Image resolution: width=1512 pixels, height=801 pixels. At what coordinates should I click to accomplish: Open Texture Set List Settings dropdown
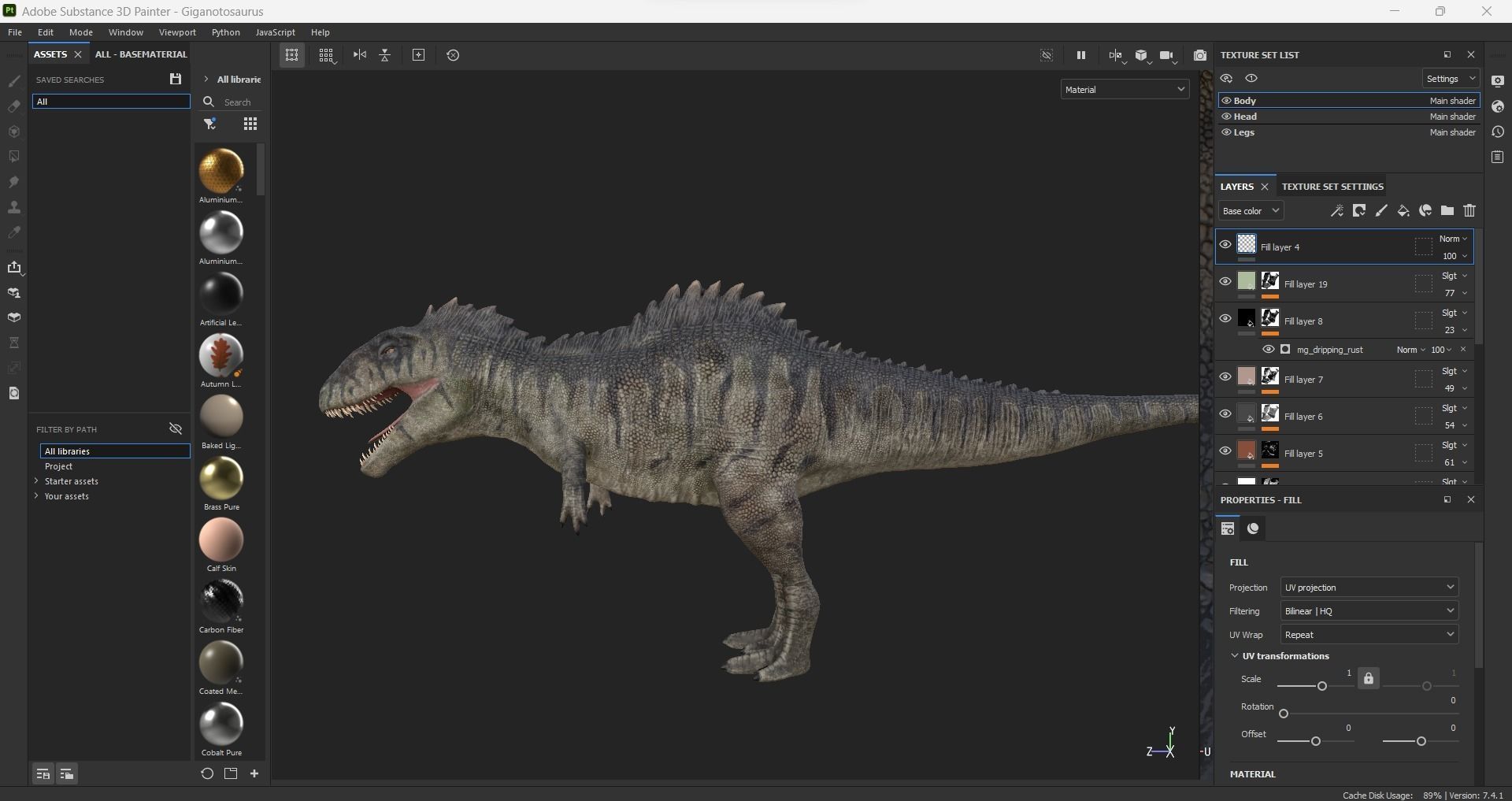pos(1451,79)
